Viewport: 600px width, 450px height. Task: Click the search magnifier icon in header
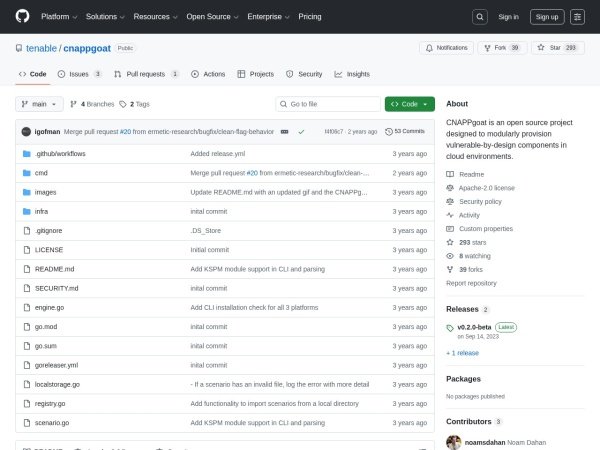479,17
